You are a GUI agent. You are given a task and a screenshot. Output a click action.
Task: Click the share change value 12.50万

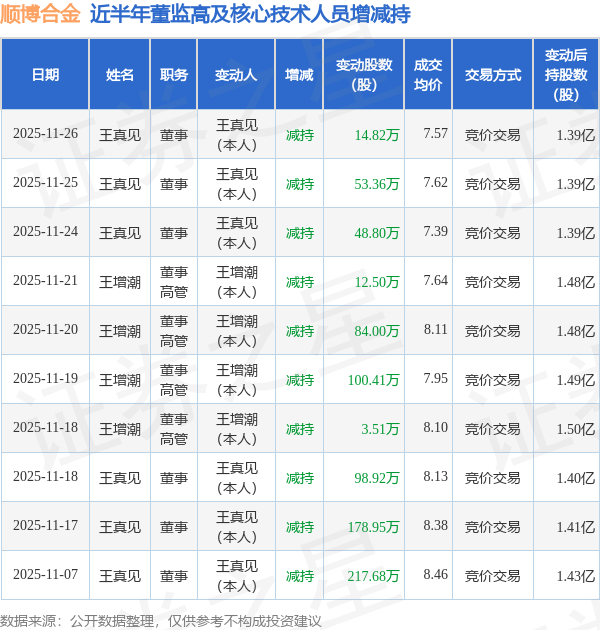coord(377,282)
